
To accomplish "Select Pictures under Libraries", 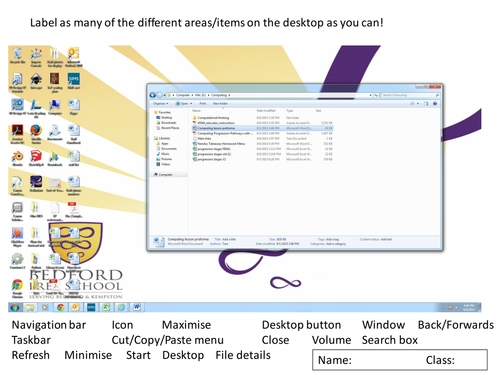I will point(164,159).
